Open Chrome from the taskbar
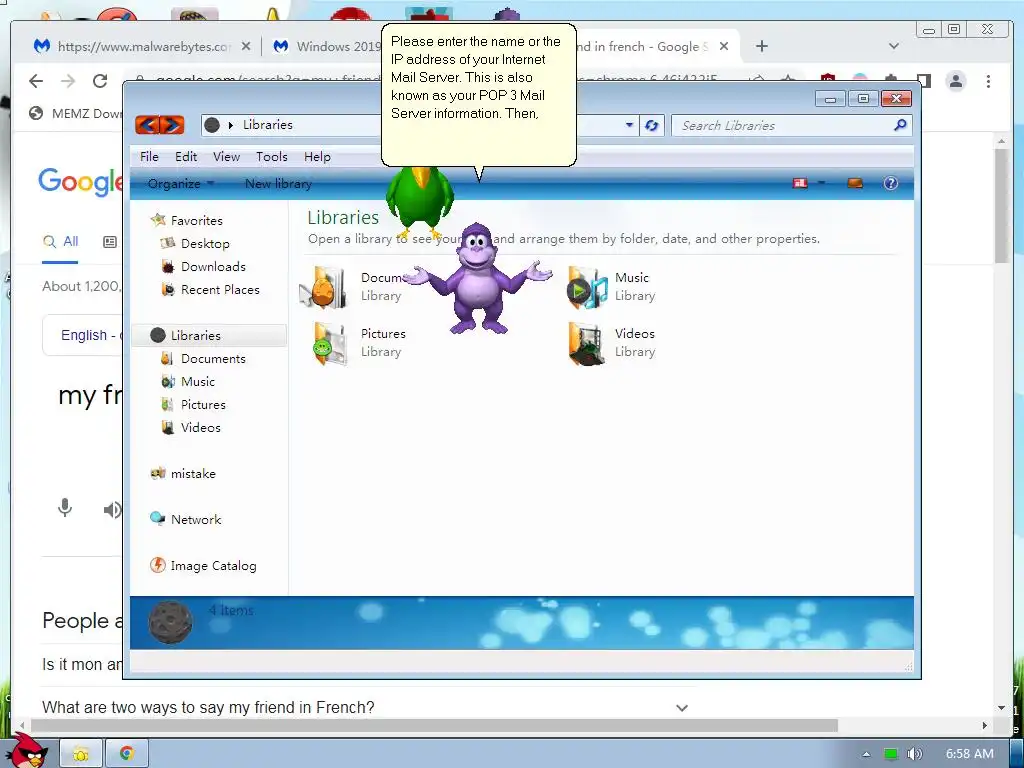The width and height of the screenshot is (1024, 768). pos(127,754)
